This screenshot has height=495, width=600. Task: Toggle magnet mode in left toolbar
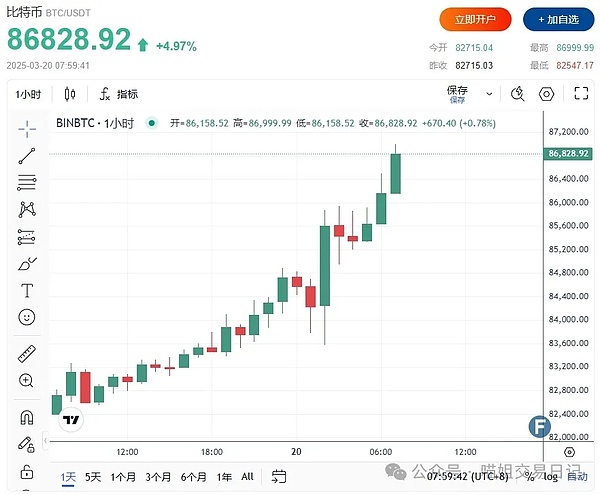click(27, 418)
